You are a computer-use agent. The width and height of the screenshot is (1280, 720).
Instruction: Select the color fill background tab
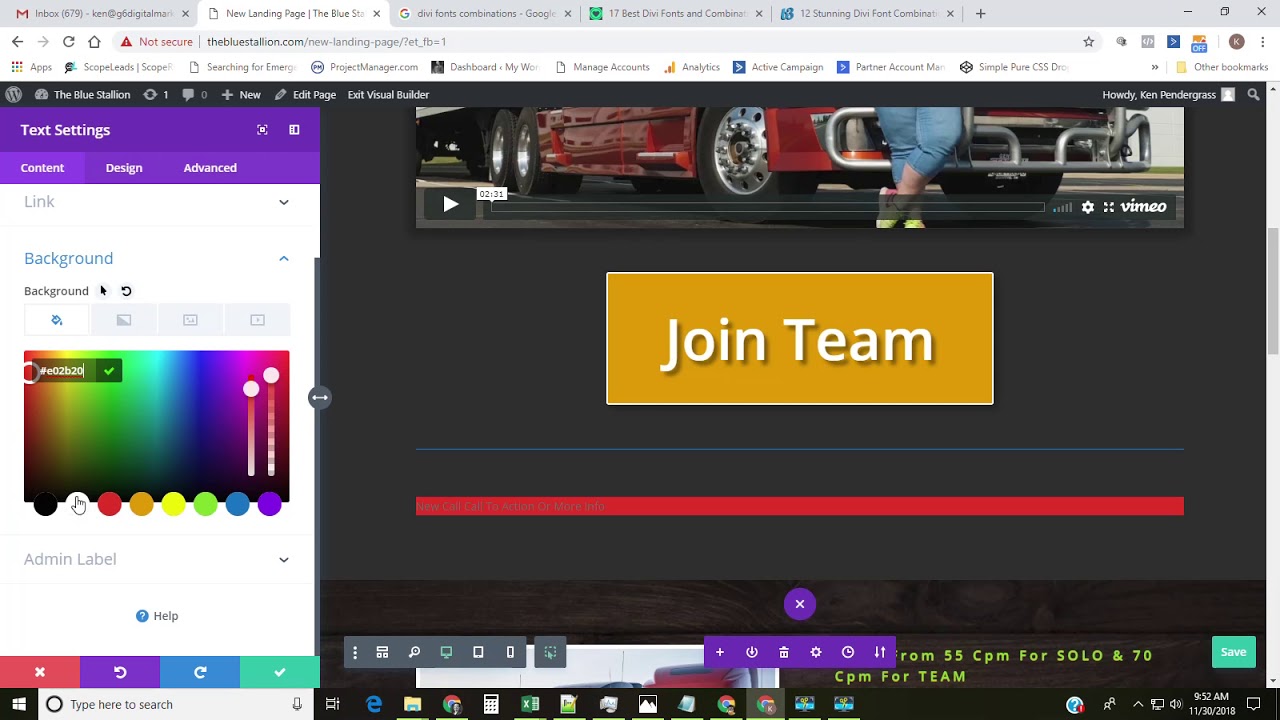point(57,320)
